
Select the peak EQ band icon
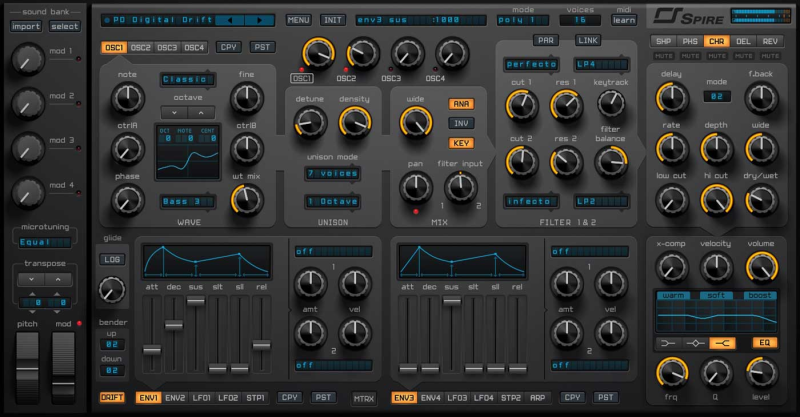pyautogui.click(x=695, y=343)
